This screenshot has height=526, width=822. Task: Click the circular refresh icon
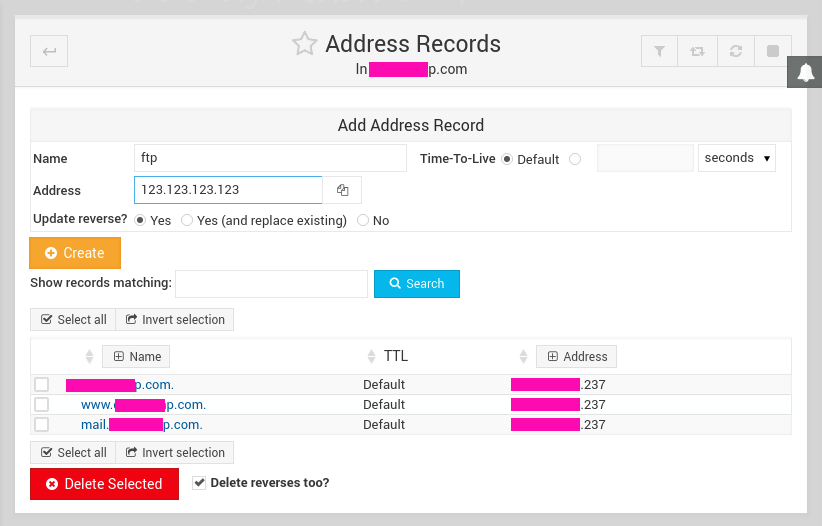pyautogui.click(x=735, y=51)
